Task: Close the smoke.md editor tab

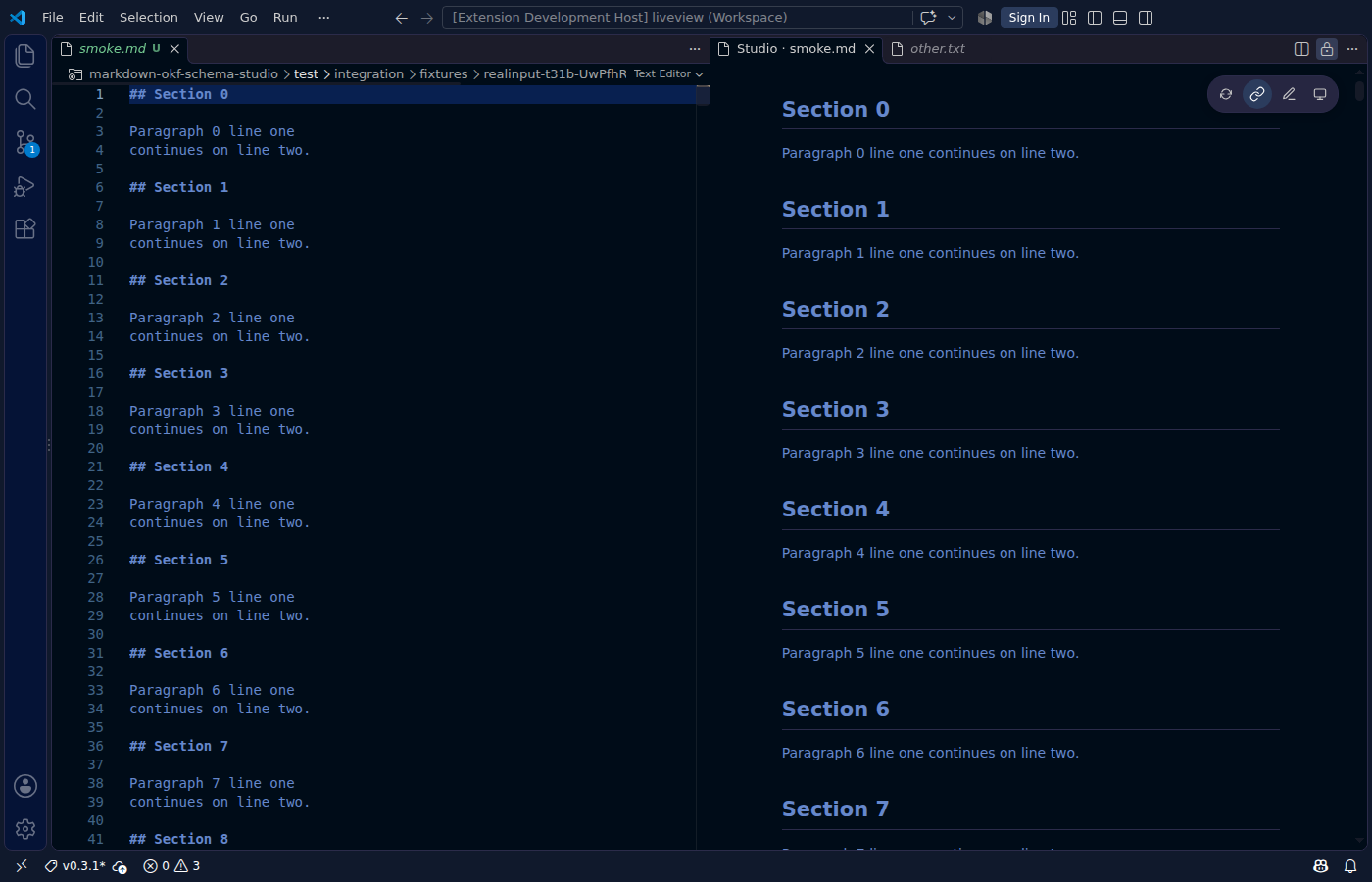Action: pos(174,49)
